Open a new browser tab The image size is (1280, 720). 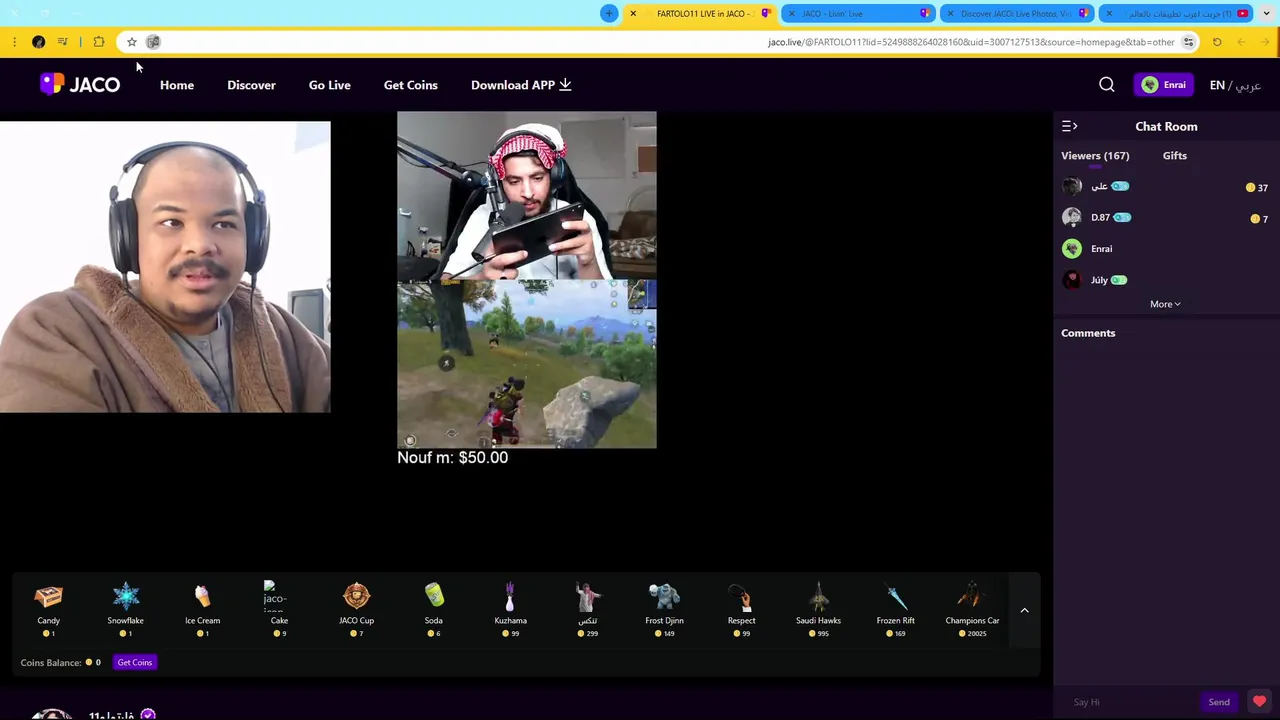[x=609, y=13]
